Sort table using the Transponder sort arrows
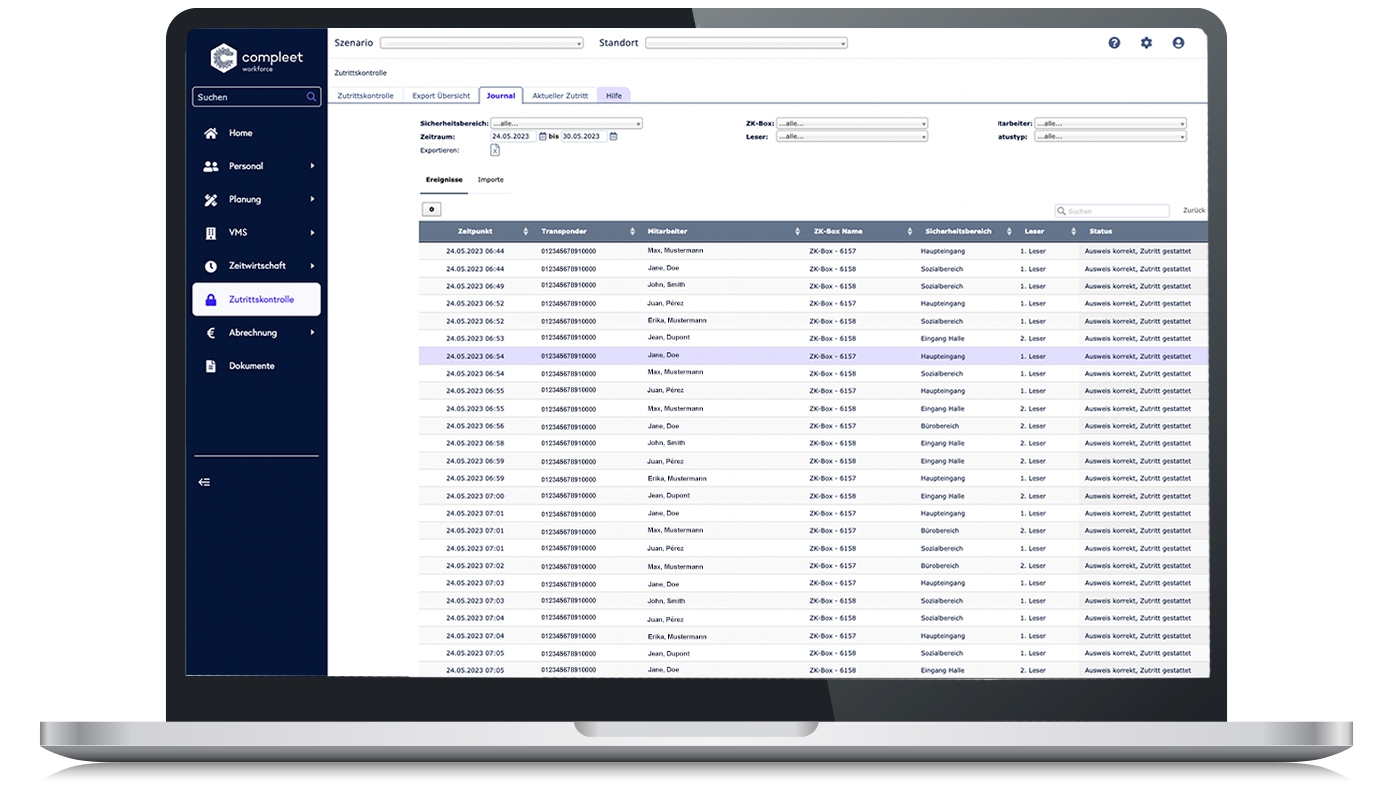The image size is (1396, 795). [x=632, y=231]
